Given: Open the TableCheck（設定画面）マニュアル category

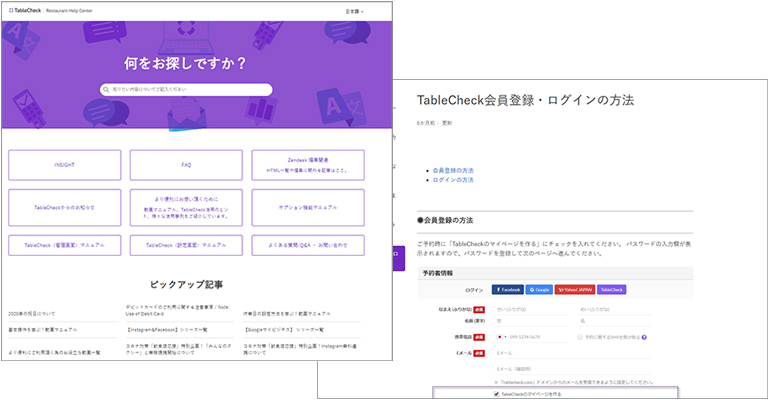Looking at the screenshot, I should pos(186,245).
